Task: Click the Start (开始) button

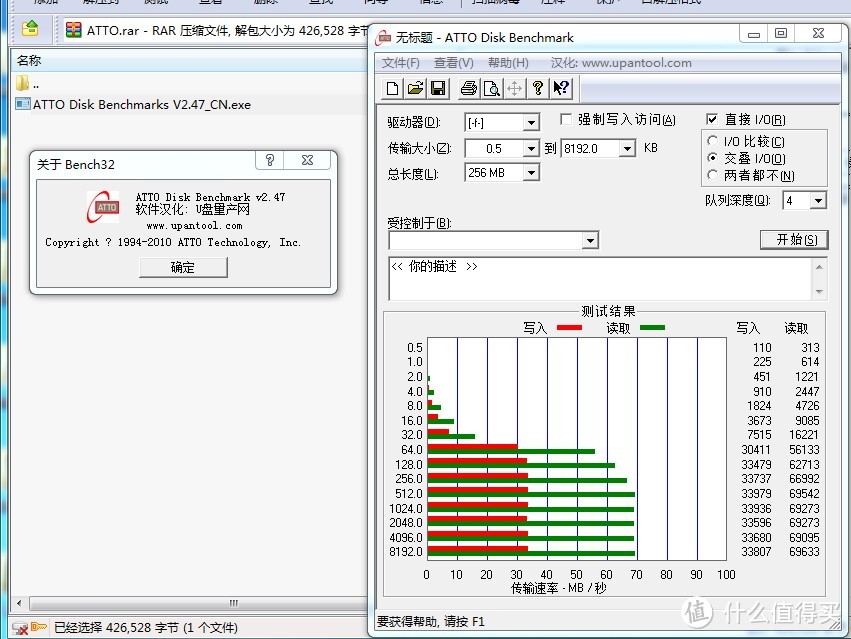Action: tap(794, 239)
